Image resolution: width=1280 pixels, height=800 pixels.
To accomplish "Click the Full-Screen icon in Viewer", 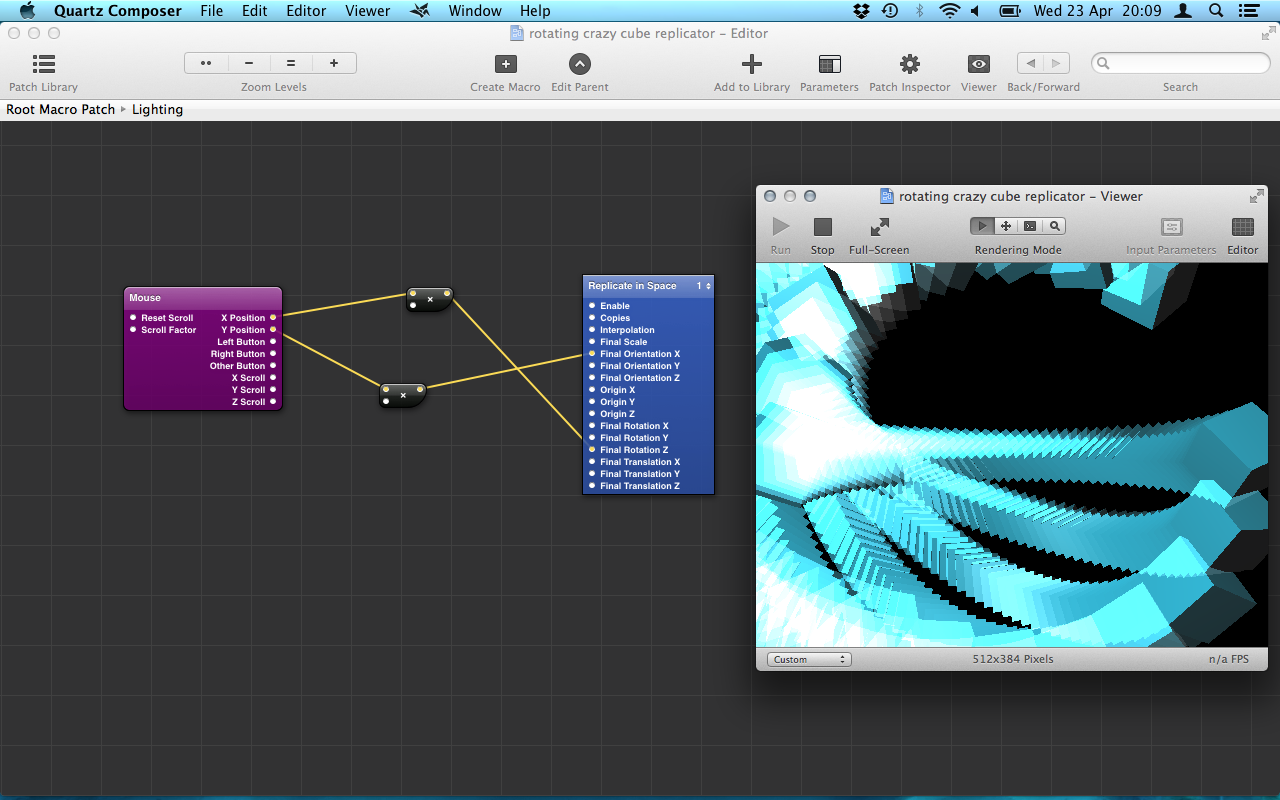I will click(x=879, y=227).
